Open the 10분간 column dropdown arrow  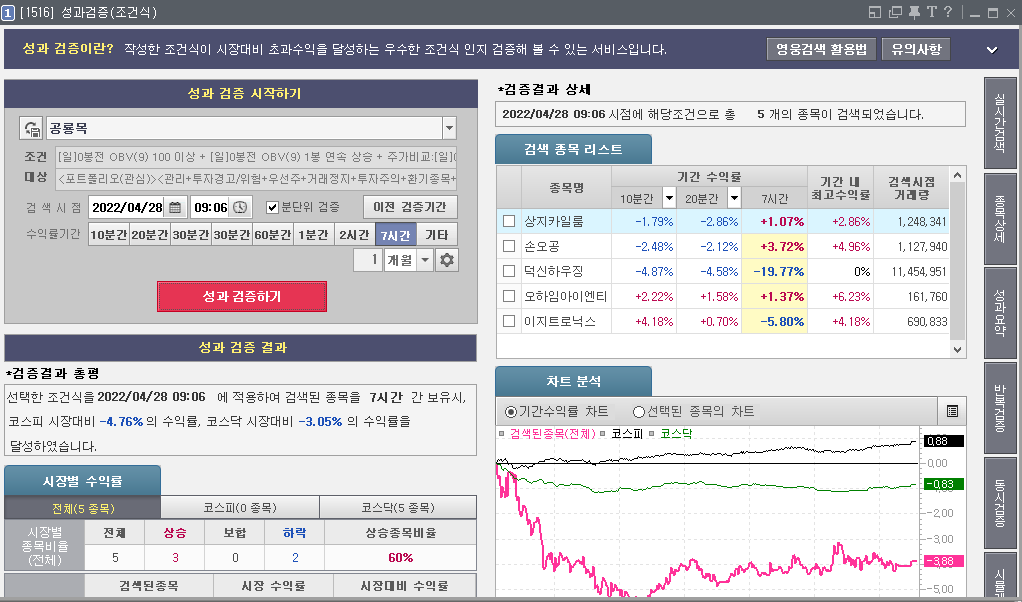(x=669, y=197)
